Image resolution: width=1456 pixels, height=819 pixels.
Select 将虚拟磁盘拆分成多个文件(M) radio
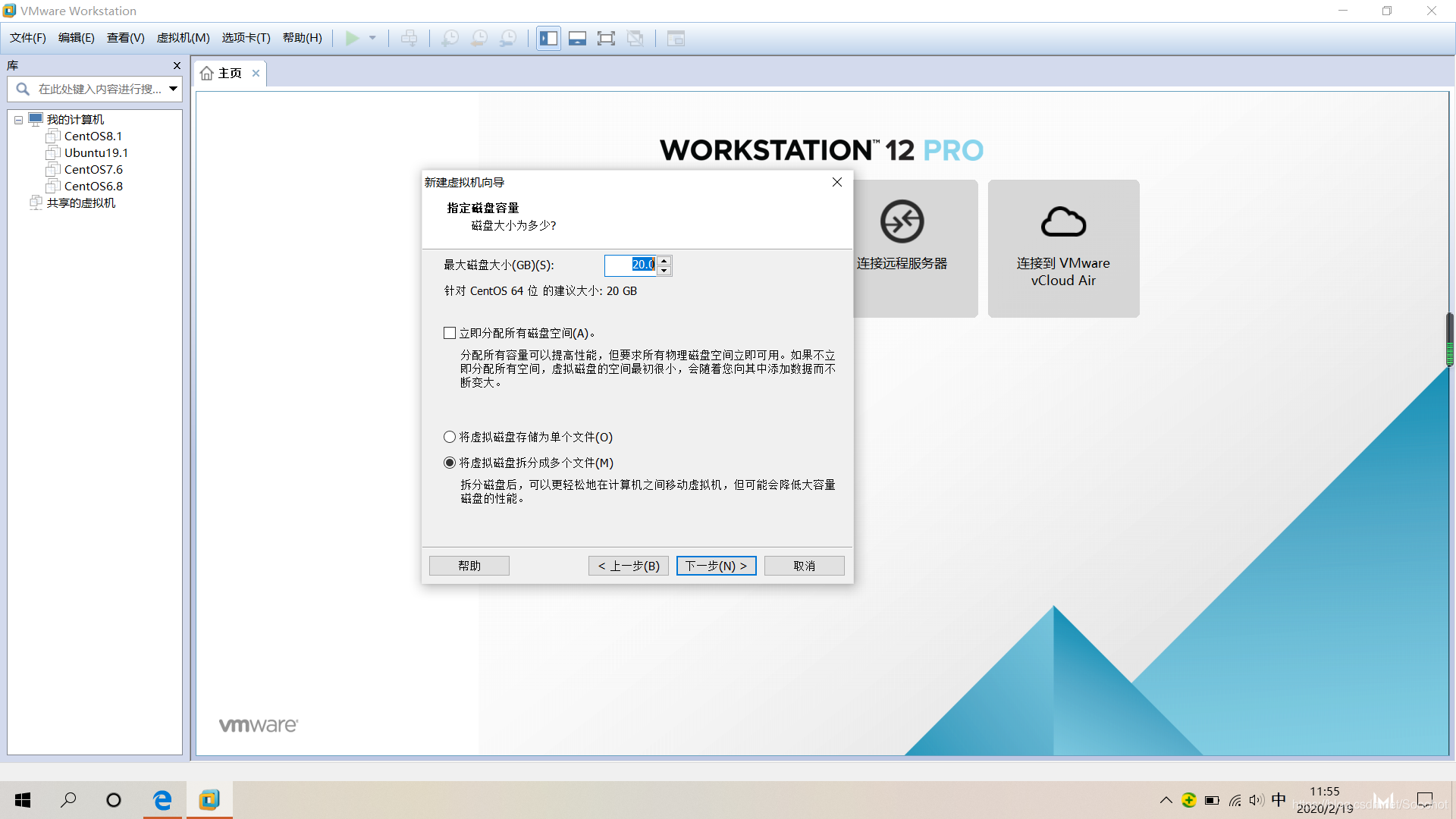pos(450,463)
